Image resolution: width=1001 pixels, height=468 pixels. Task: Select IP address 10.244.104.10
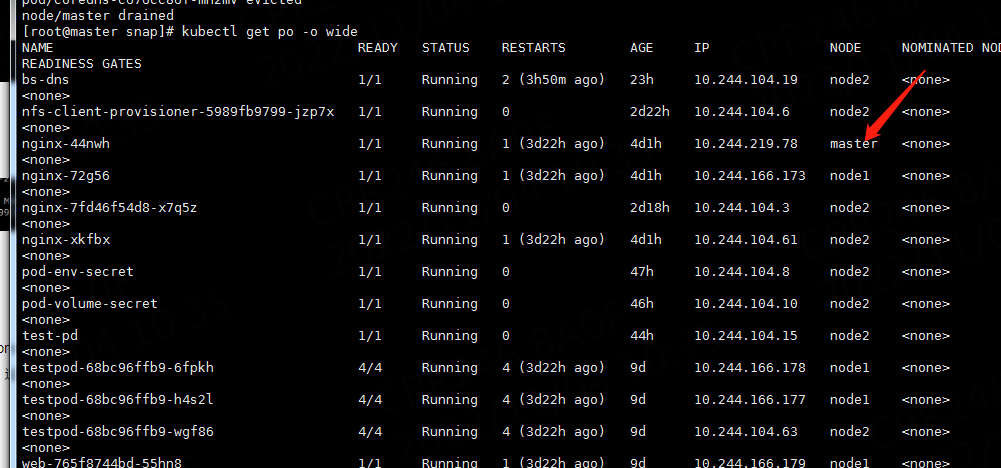coord(746,303)
